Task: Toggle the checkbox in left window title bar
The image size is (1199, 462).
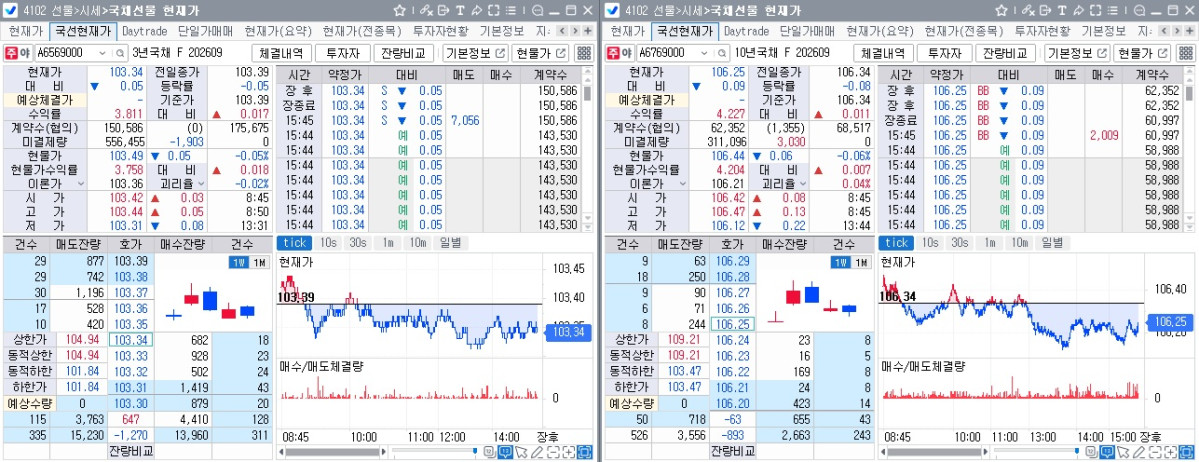Action: (11, 10)
